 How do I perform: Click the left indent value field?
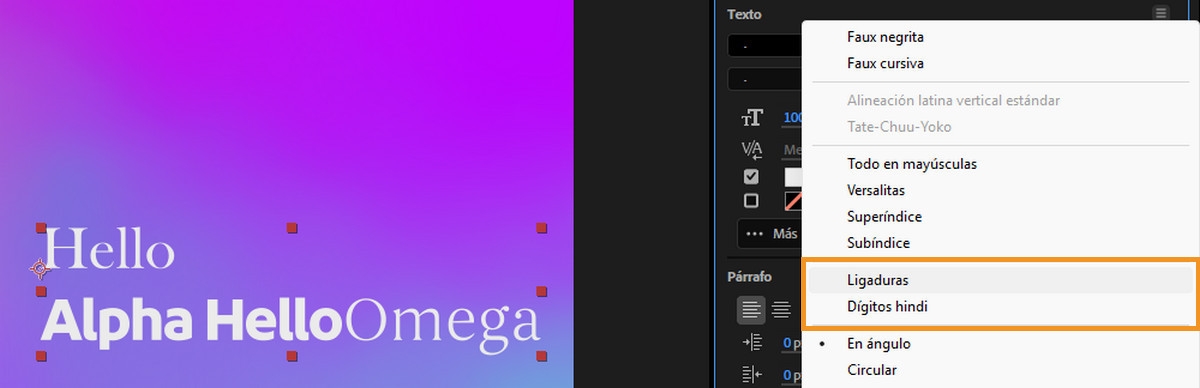pyautogui.click(x=792, y=343)
